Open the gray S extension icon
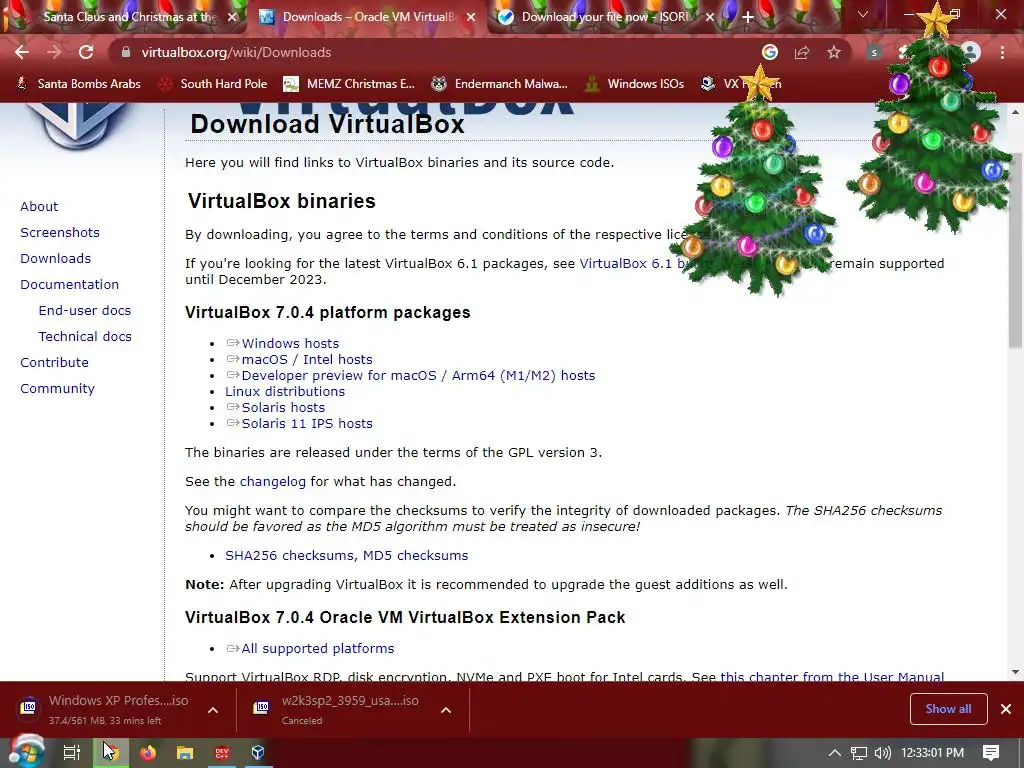Image resolution: width=1024 pixels, height=768 pixels. click(874, 52)
